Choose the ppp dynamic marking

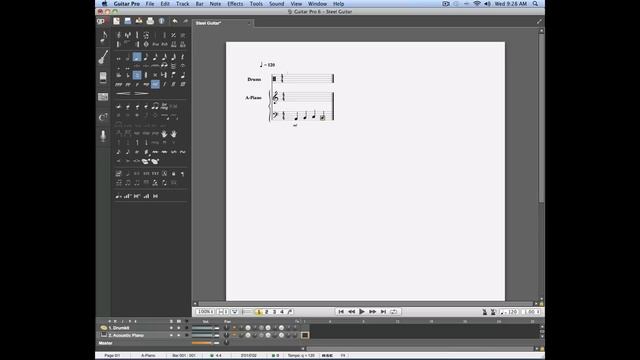click(x=118, y=84)
